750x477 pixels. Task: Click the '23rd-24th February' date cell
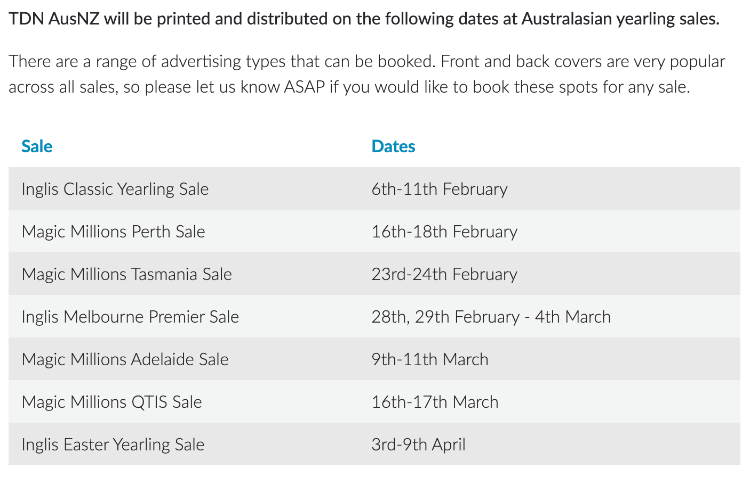click(444, 274)
